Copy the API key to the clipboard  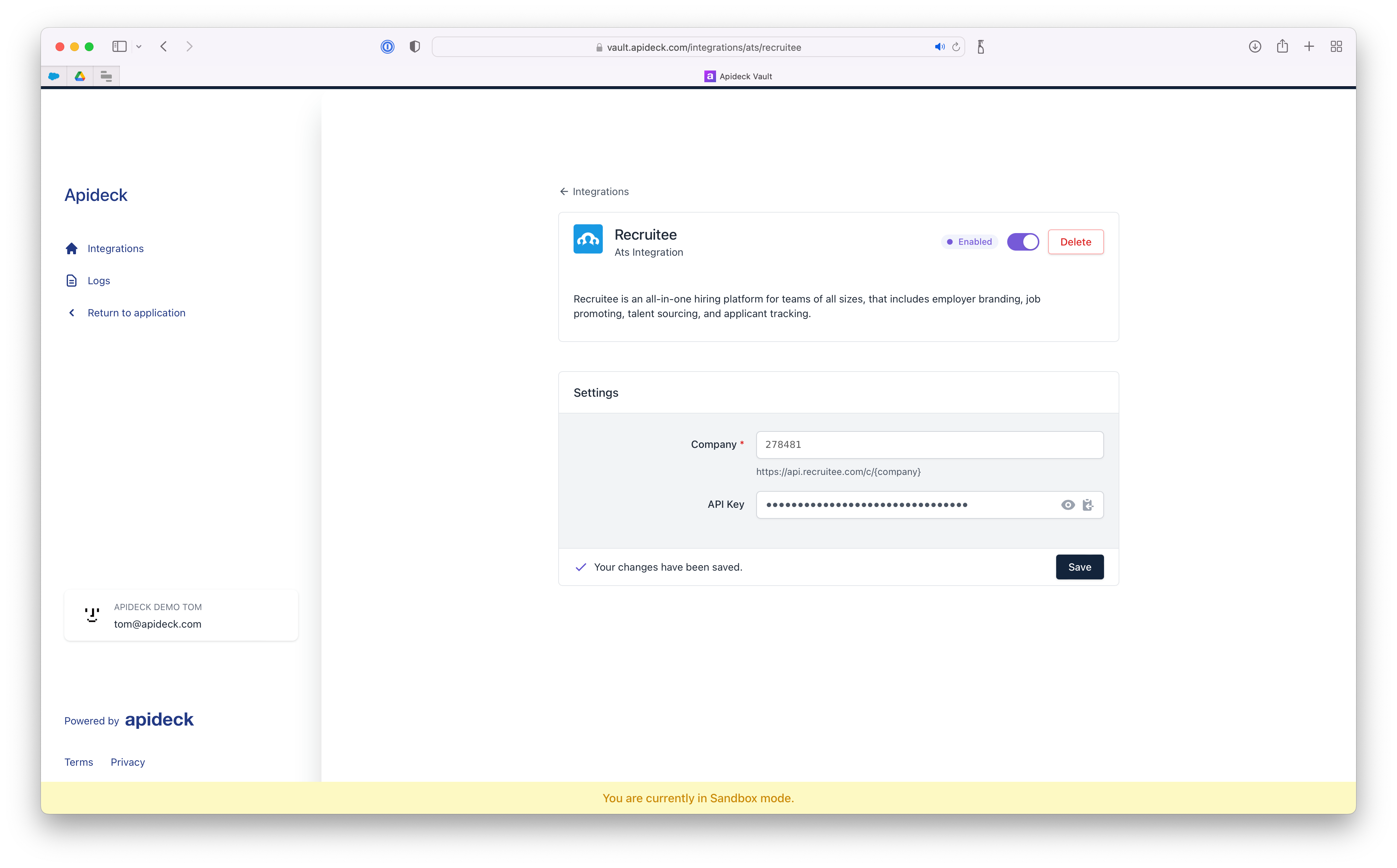(x=1088, y=505)
